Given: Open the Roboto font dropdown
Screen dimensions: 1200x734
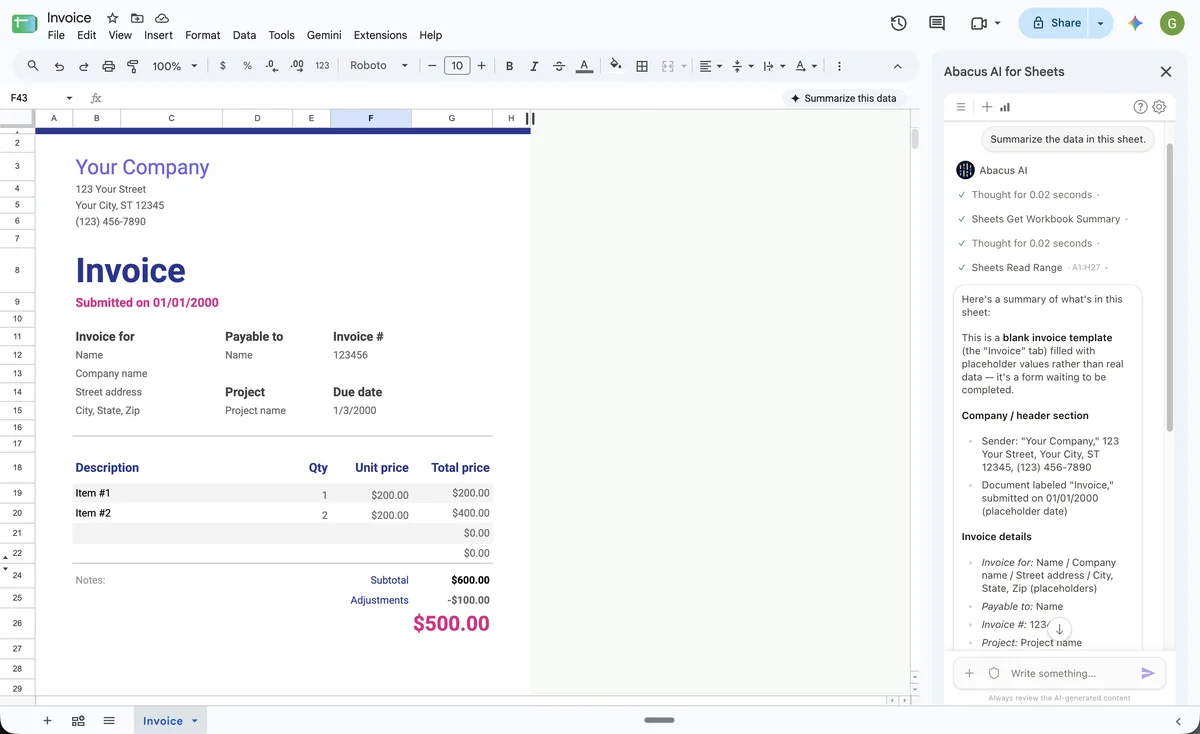Looking at the screenshot, I should [x=379, y=66].
